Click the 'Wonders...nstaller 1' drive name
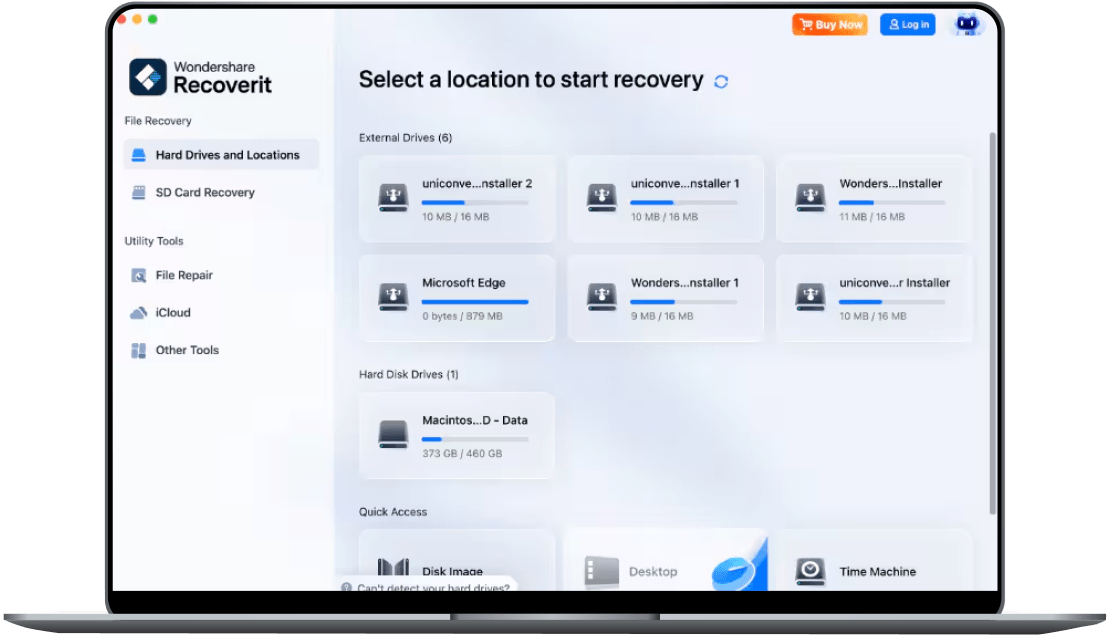This screenshot has height=636, width=1110. coord(685,283)
